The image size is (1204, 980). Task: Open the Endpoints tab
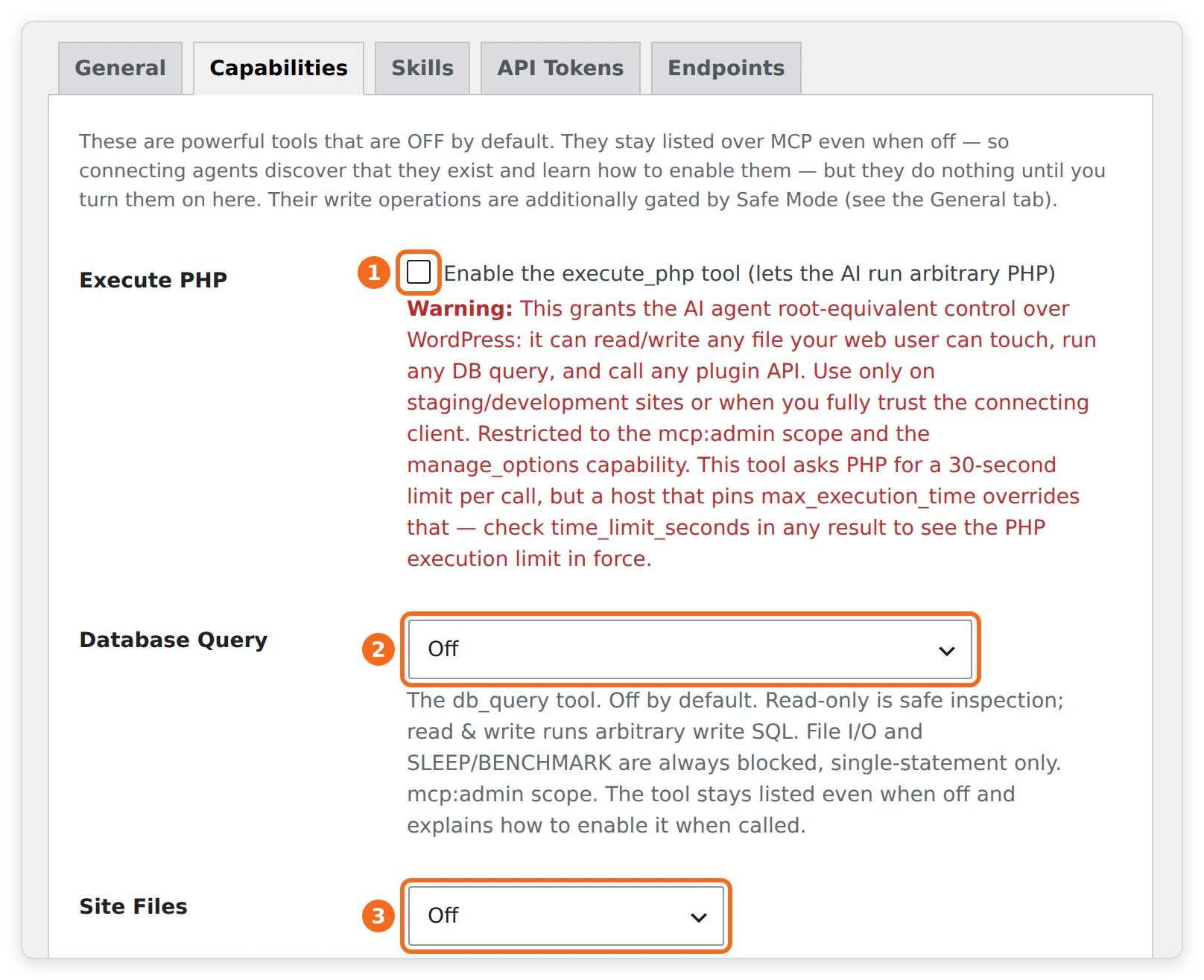(726, 69)
